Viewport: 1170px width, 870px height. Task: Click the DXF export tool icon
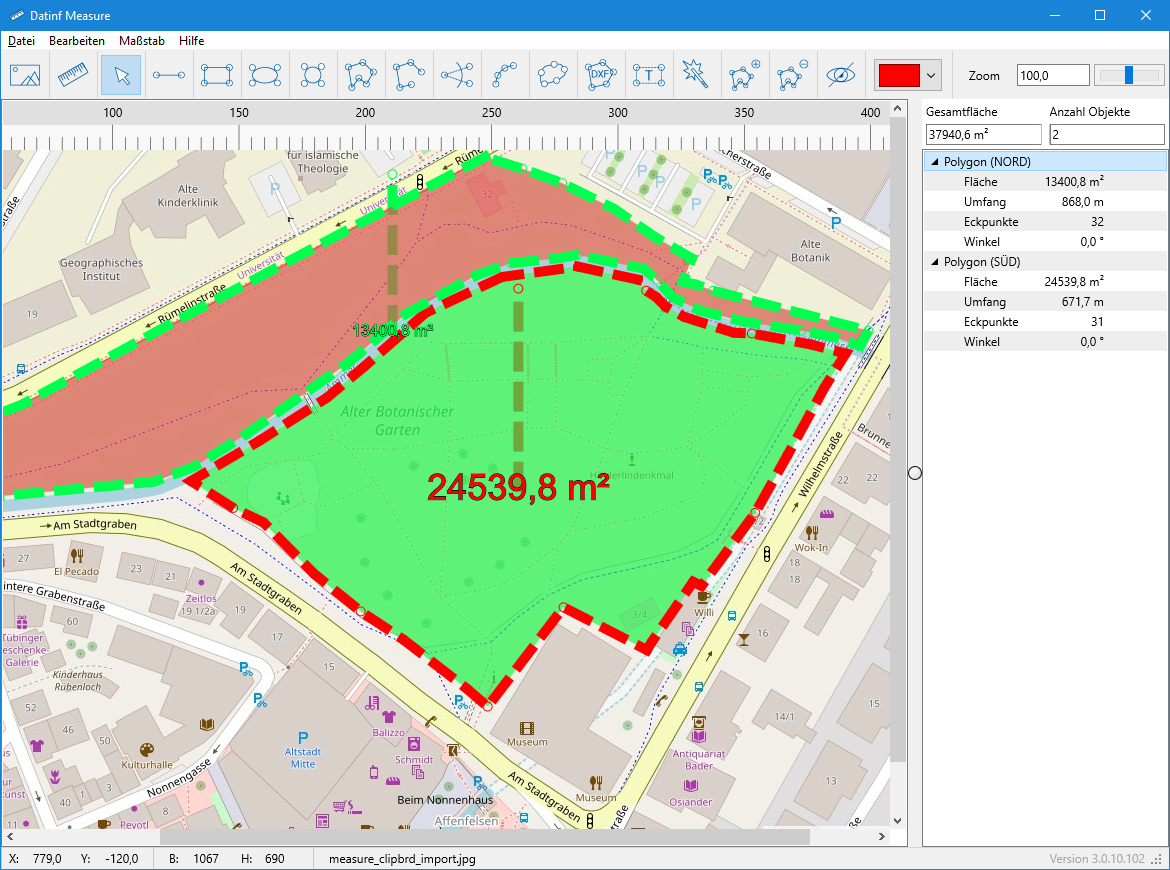pyautogui.click(x=601, y=75)
